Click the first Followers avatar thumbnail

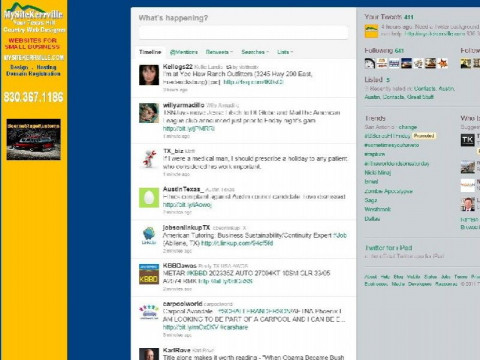tap(466, 63)
